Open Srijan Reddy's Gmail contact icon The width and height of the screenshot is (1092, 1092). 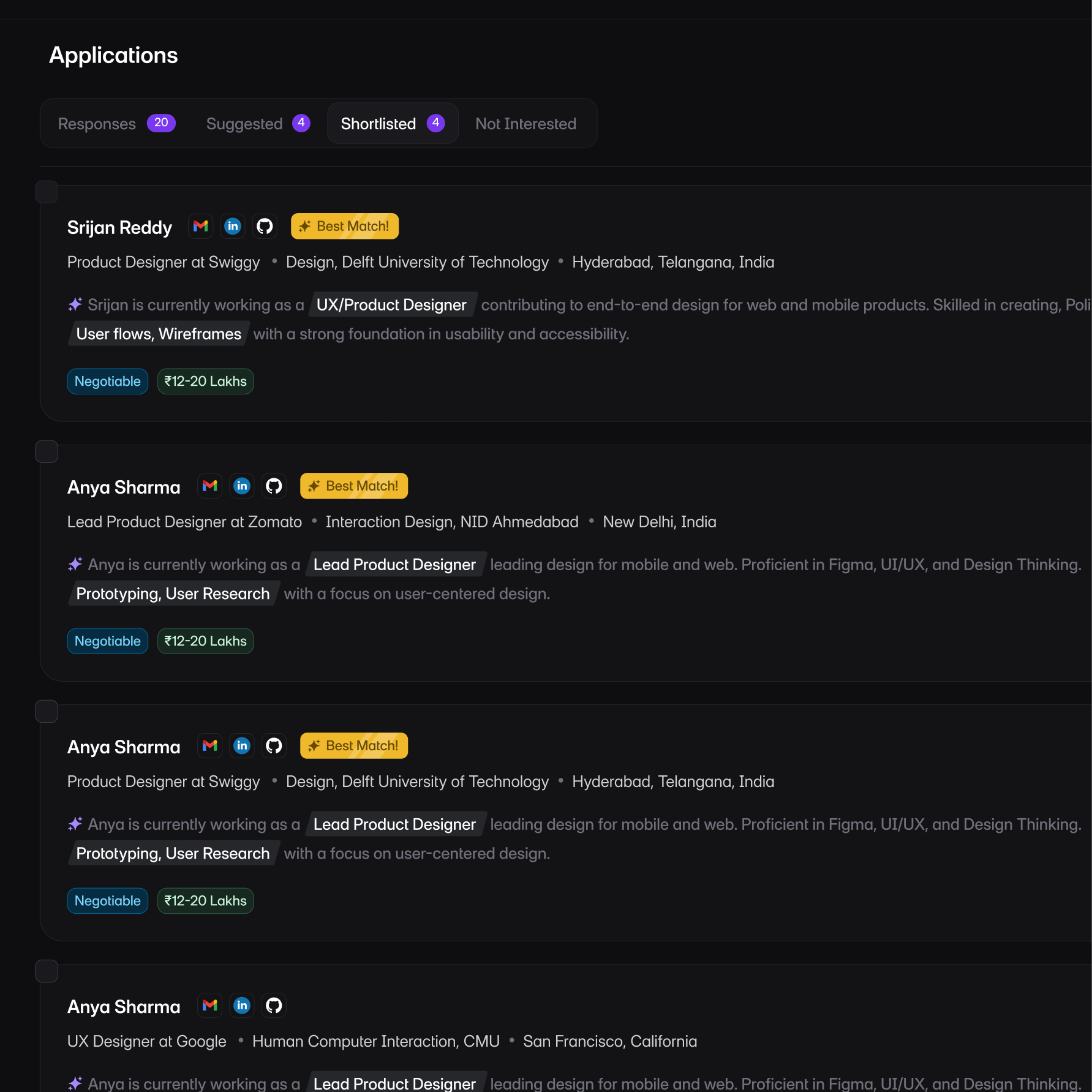click(200, 226)
